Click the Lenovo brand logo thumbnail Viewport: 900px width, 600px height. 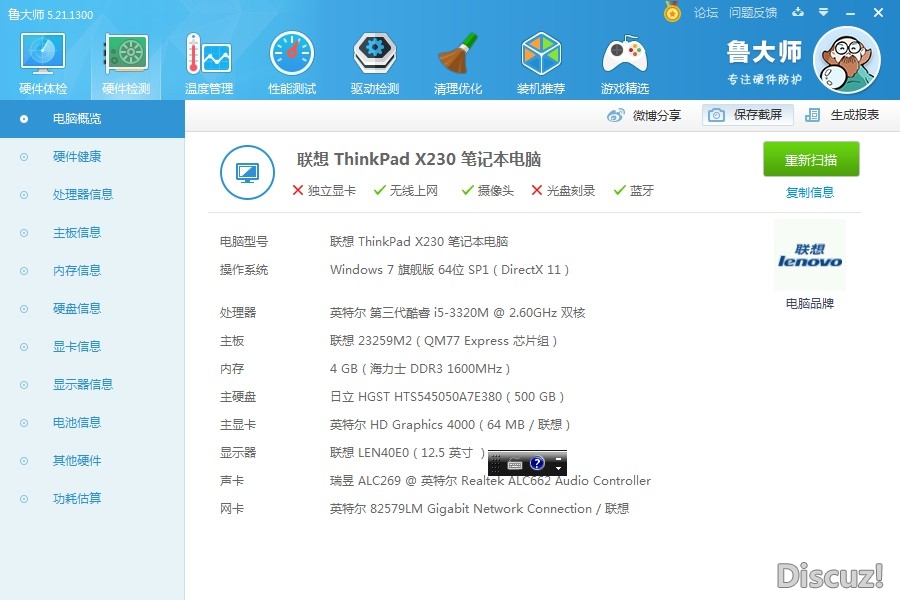810,256
